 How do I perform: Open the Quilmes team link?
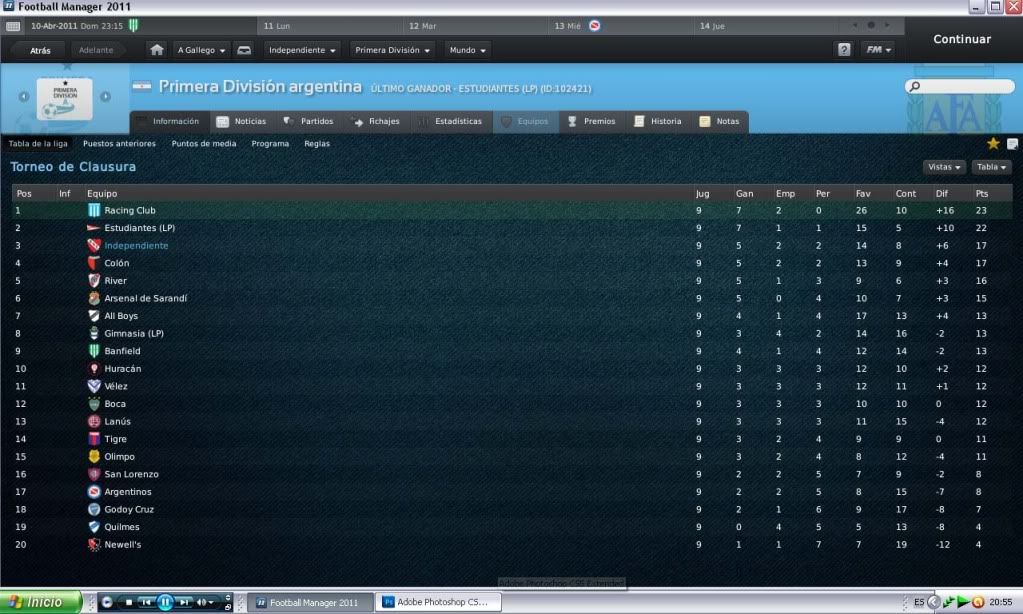tap(122, 527)
